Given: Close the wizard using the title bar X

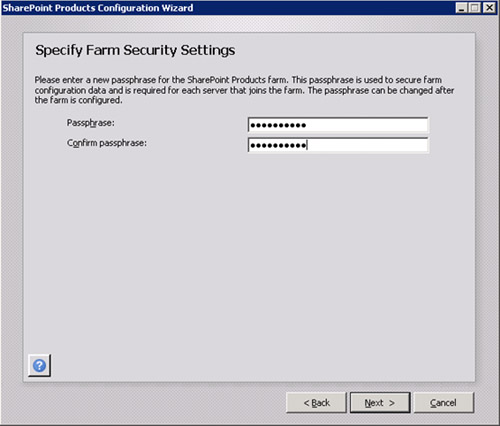Looking at the screenshot, I should pos(489,8).
